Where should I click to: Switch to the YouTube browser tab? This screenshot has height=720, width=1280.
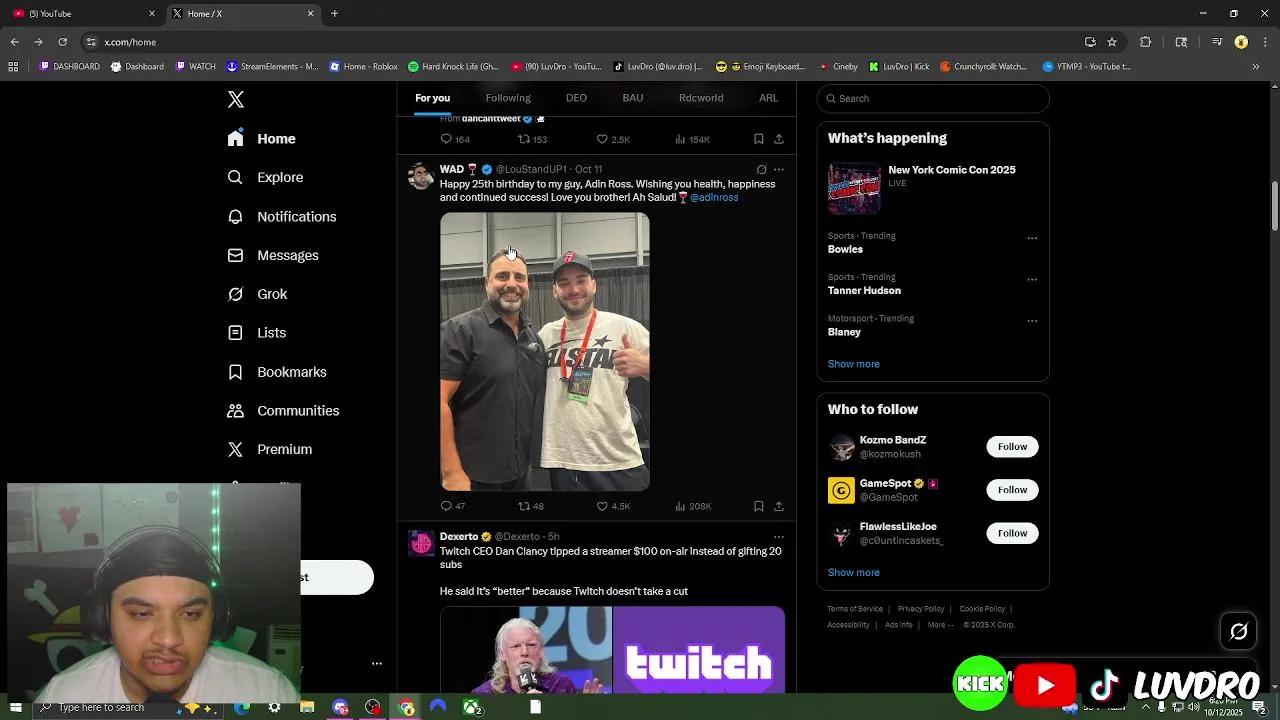point(82,13)
